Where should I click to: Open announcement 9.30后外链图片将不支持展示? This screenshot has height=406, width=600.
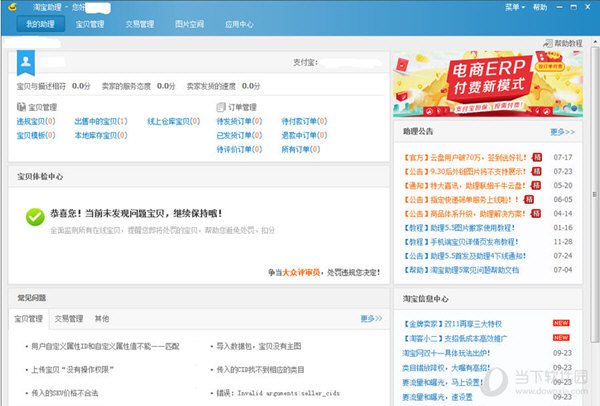point(465,171)
